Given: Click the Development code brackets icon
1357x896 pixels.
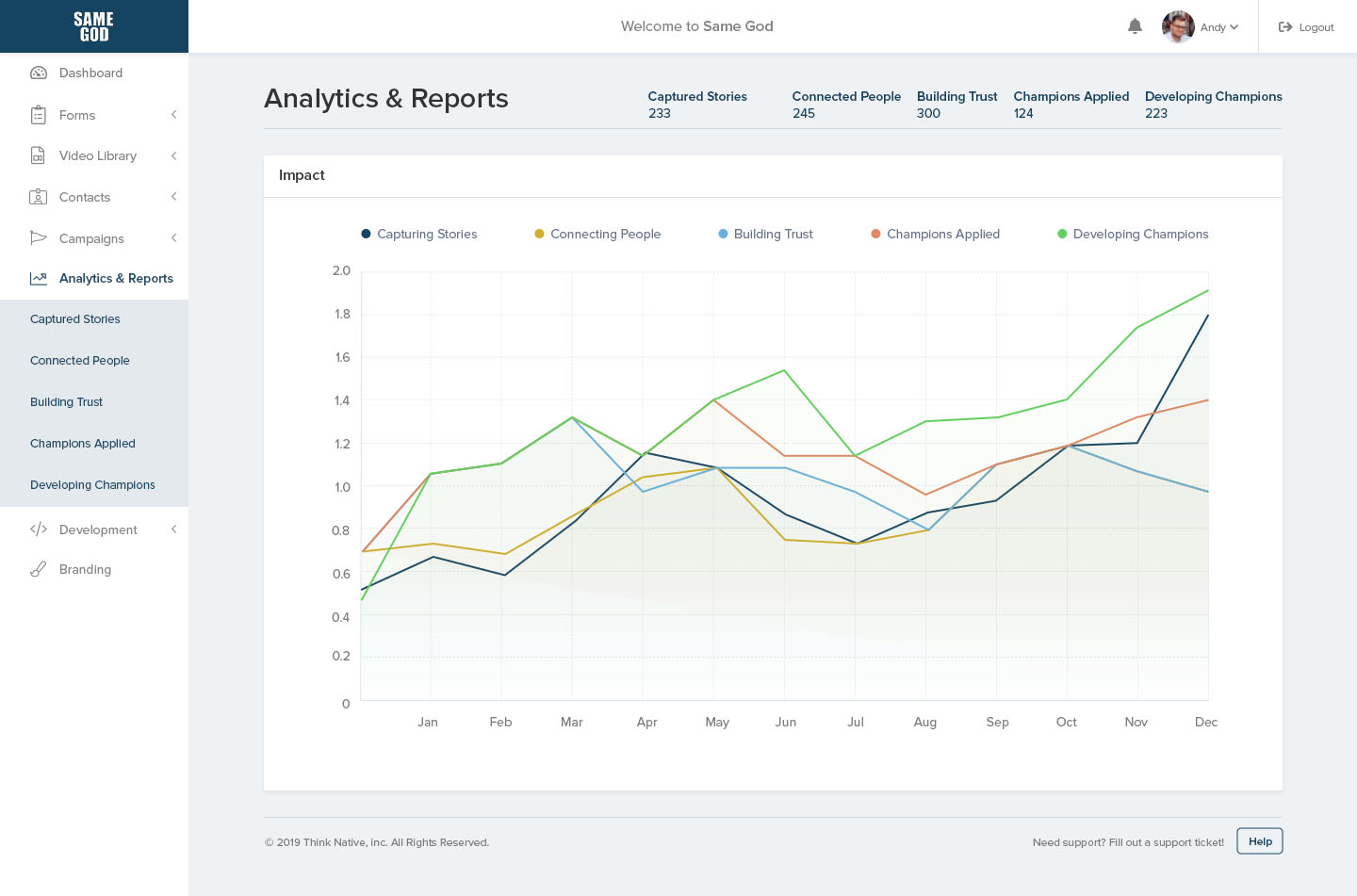Looking at the screenshot, I should (x=39, y=529).
